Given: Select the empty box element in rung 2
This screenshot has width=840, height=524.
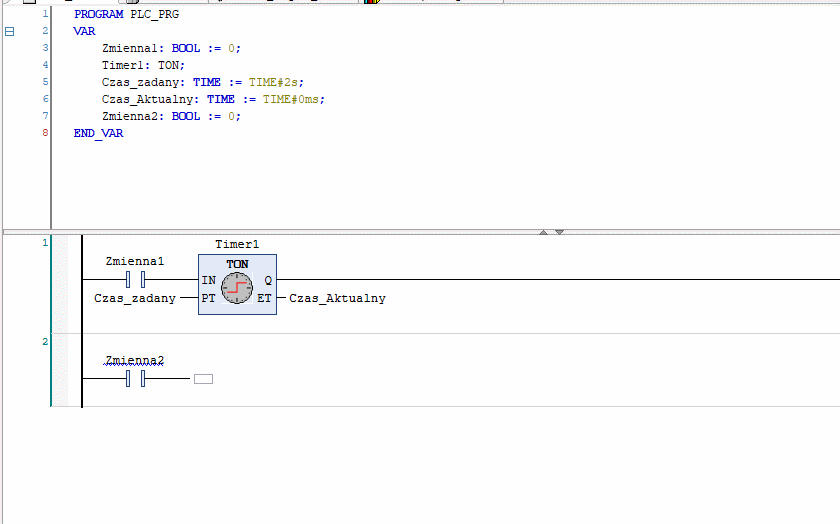Looking at the screenshot, I should [x=203, y=379].
